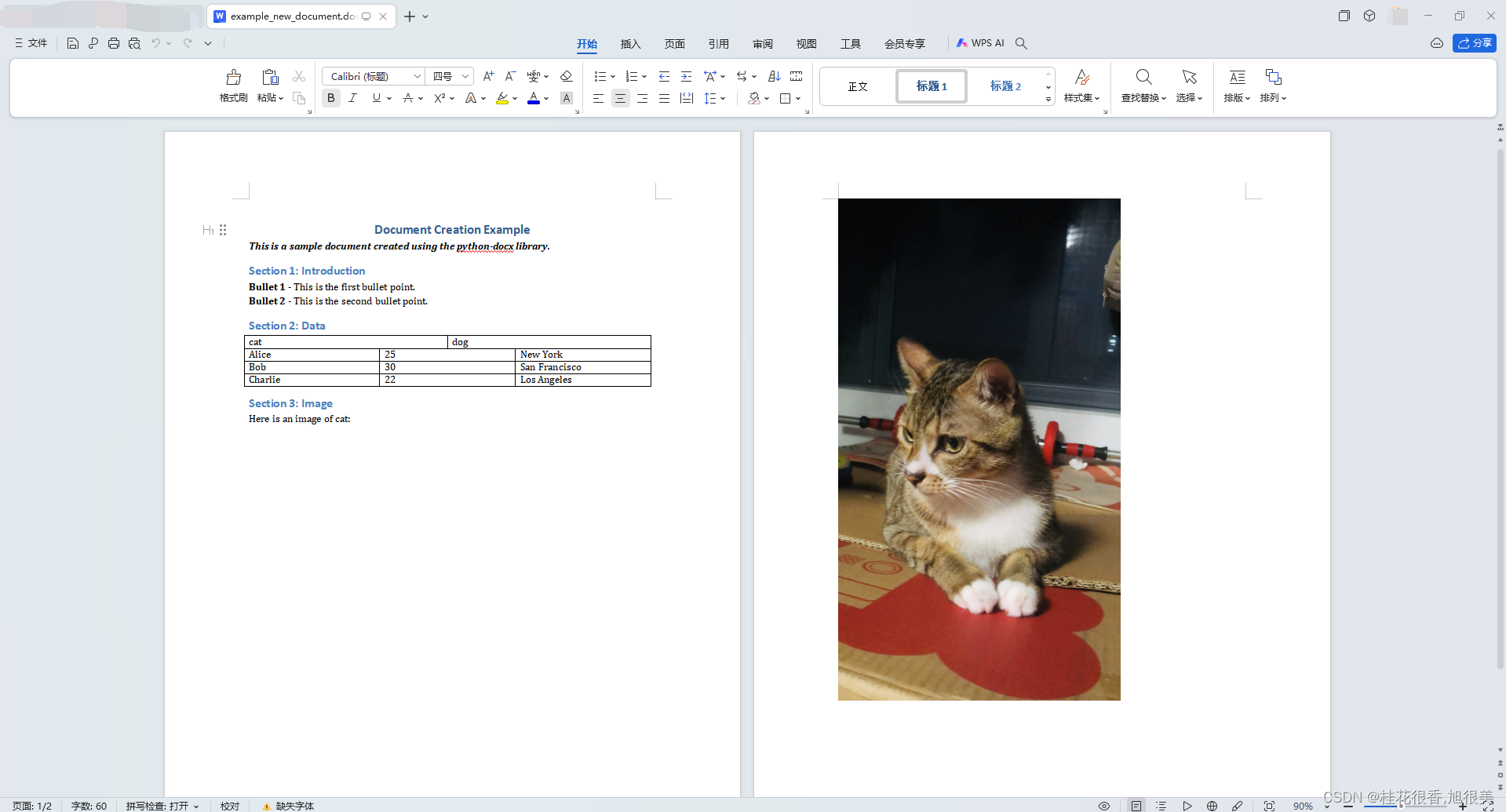
Task: Expand the numbered list dropdown arrow
Action: point(644,77)
